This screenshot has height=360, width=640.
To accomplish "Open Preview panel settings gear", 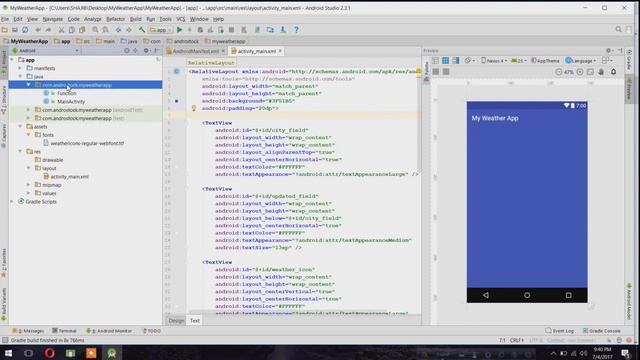I will 609,51.
